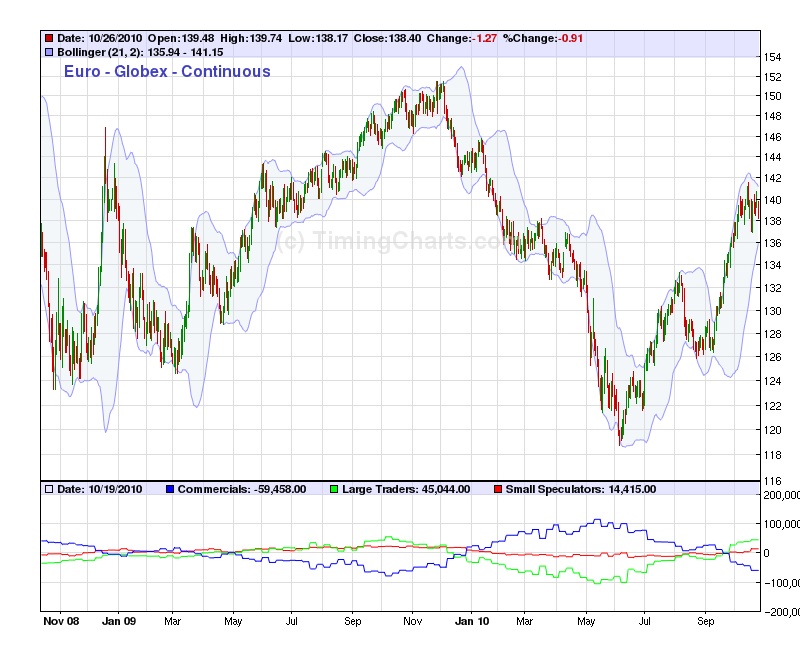800x647 pixels.
Task: Click the 118 price axis label
Action: [x=772, y=455]
